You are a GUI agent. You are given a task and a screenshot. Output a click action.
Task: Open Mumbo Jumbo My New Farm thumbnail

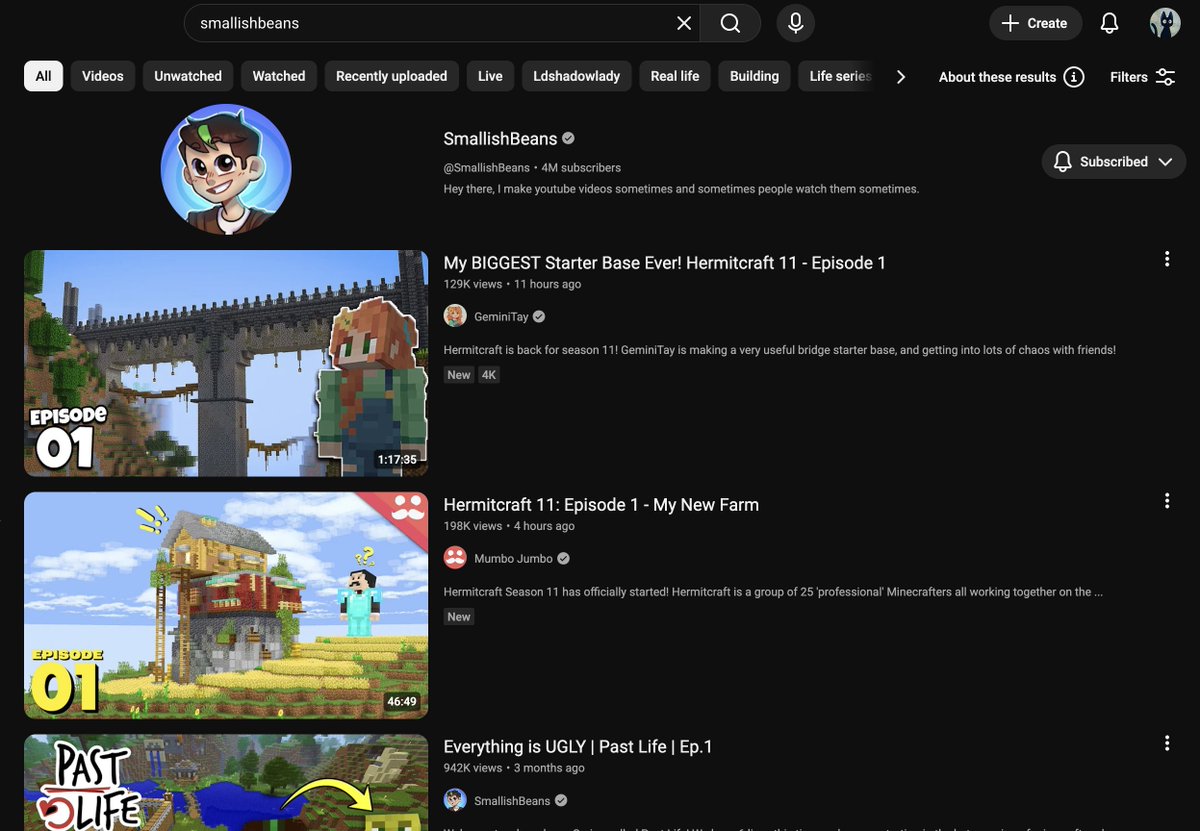point(226,605)
